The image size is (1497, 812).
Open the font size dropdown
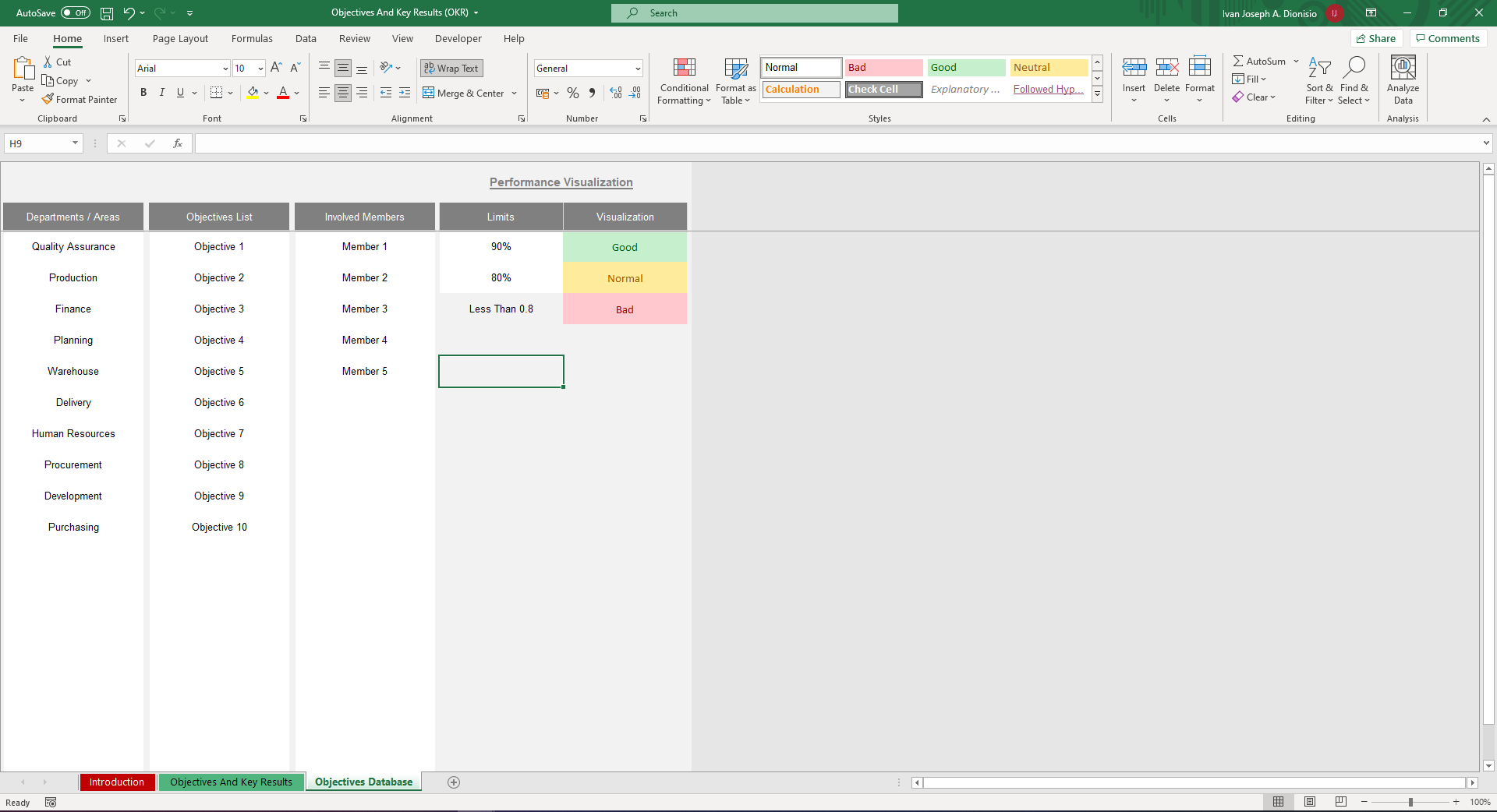(260, 69)
